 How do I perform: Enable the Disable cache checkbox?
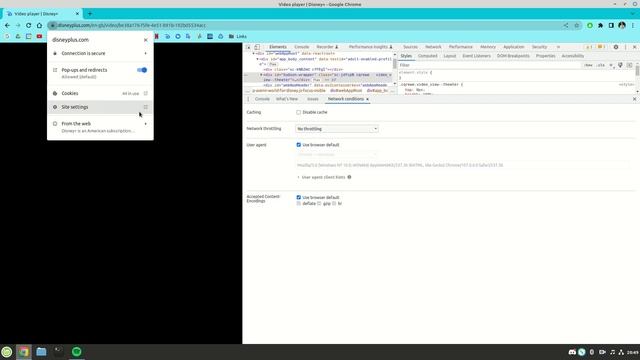point(298,112)
